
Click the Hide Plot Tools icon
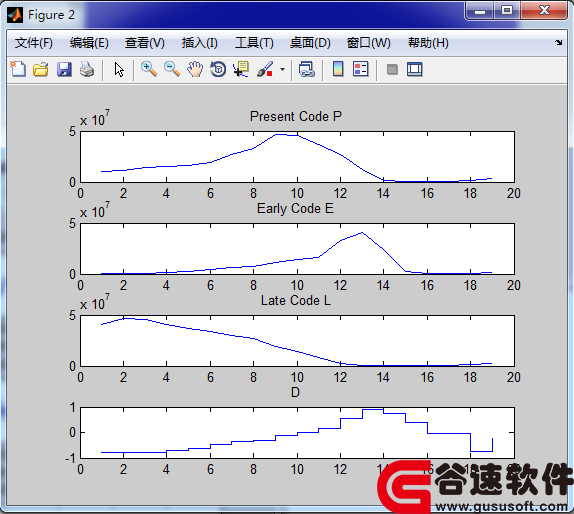[x=392, y=69]
